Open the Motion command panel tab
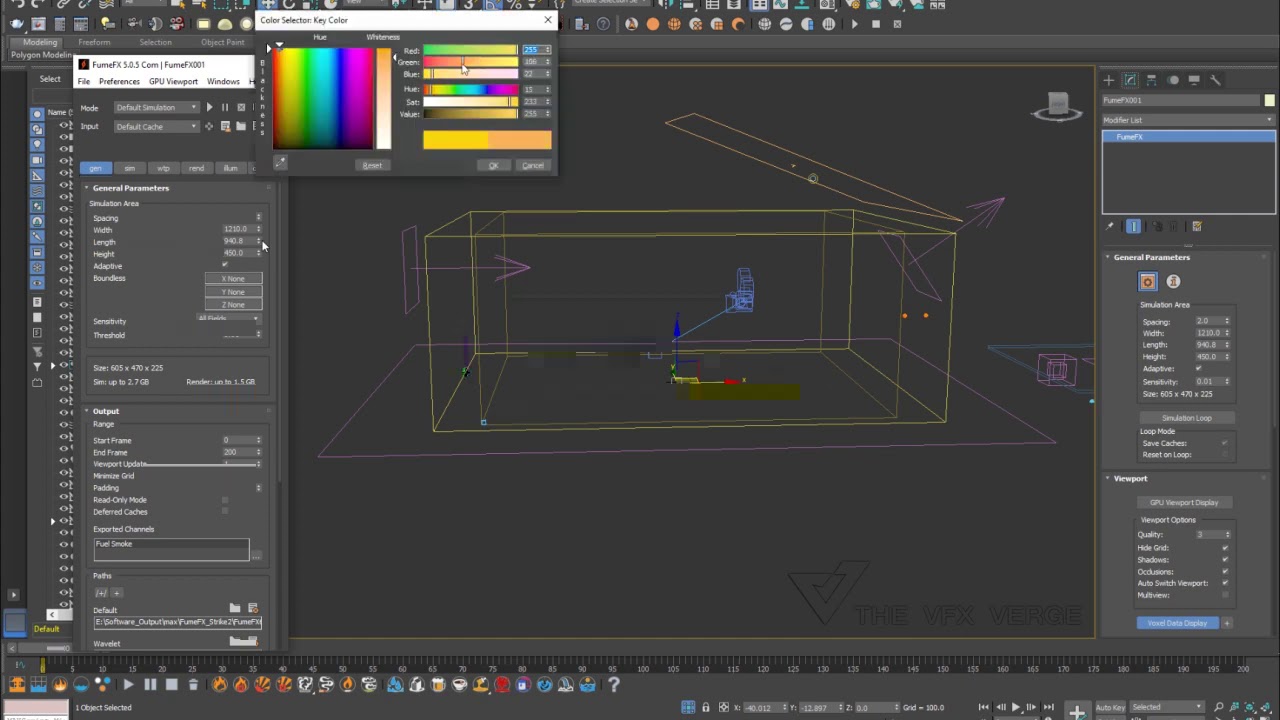 1172,80
